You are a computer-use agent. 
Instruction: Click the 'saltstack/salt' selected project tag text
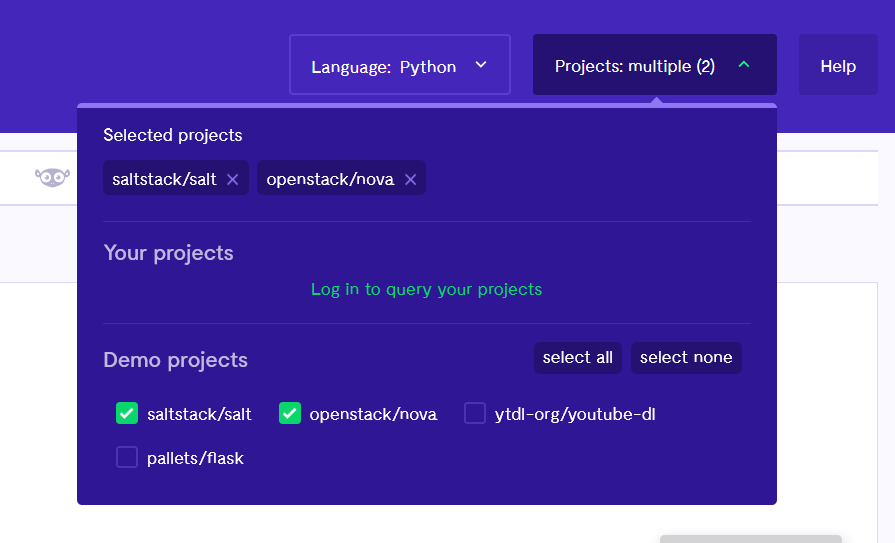point(164,179)
